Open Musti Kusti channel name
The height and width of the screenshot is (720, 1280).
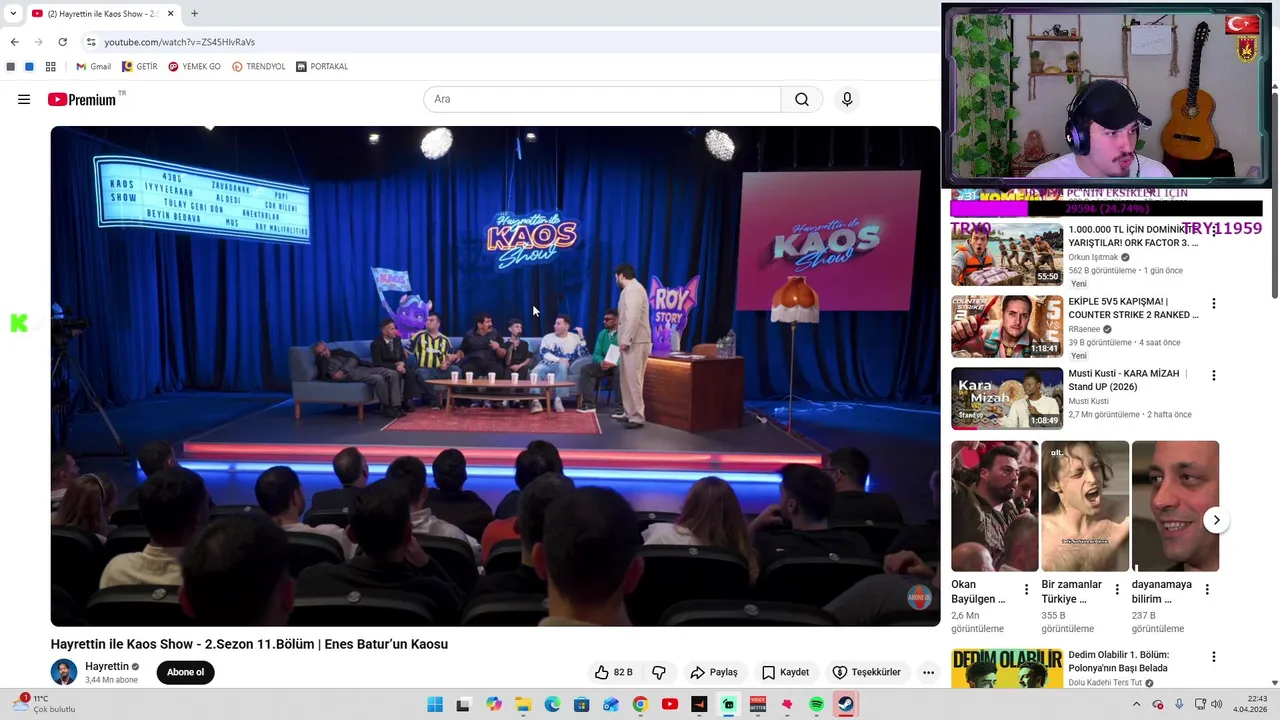coord(1088,401)
